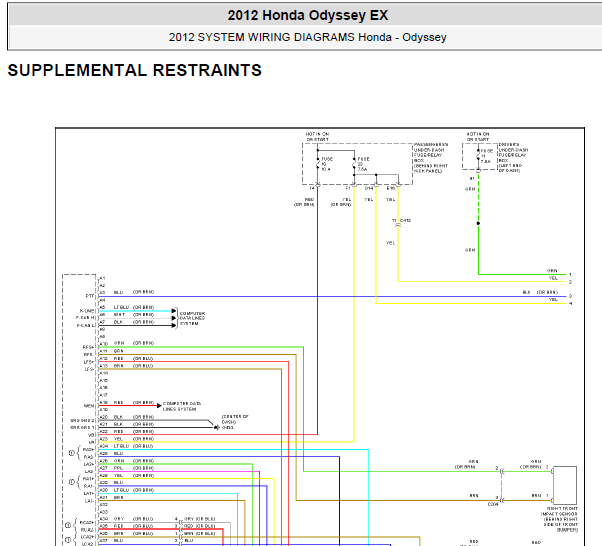Click the C412 connector label

pos(405,220)
